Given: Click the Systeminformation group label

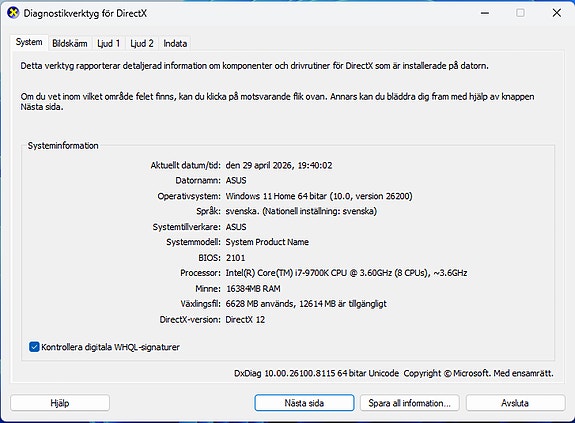Looking at the screenshot, I should tap(63, 146).
